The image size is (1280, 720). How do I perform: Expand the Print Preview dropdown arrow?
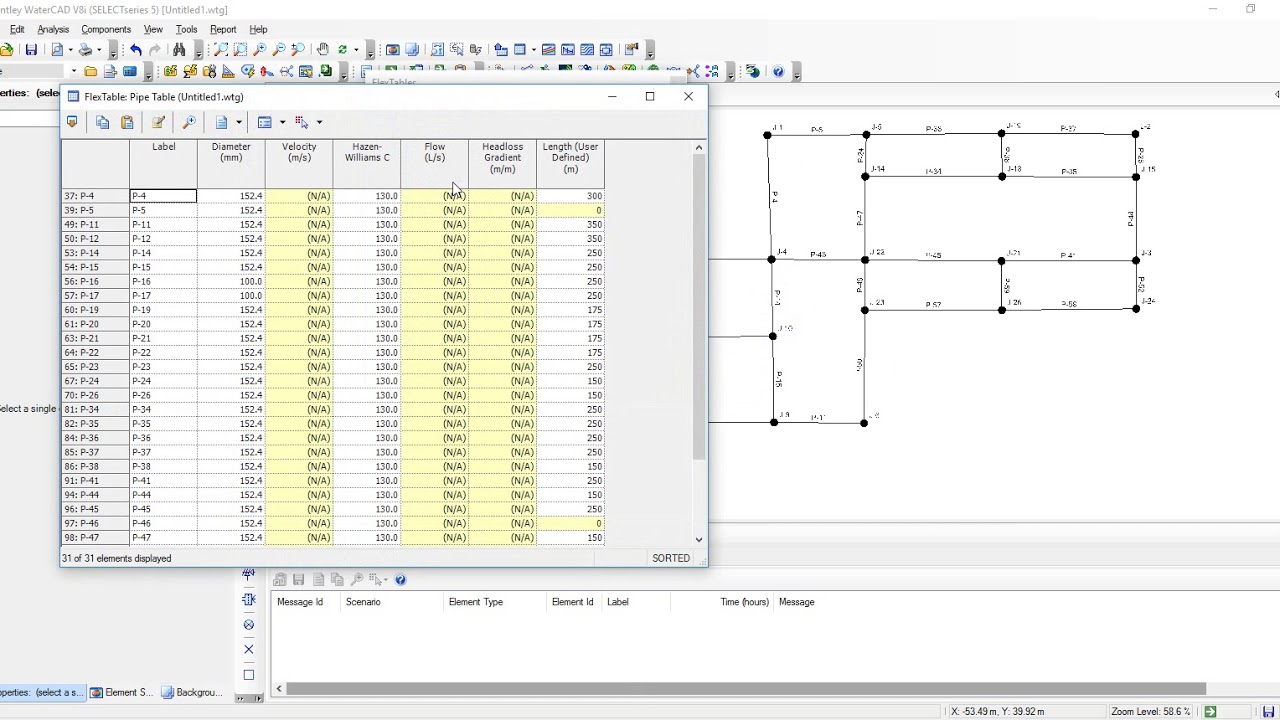pyautogui.click(x=69, y=50)
